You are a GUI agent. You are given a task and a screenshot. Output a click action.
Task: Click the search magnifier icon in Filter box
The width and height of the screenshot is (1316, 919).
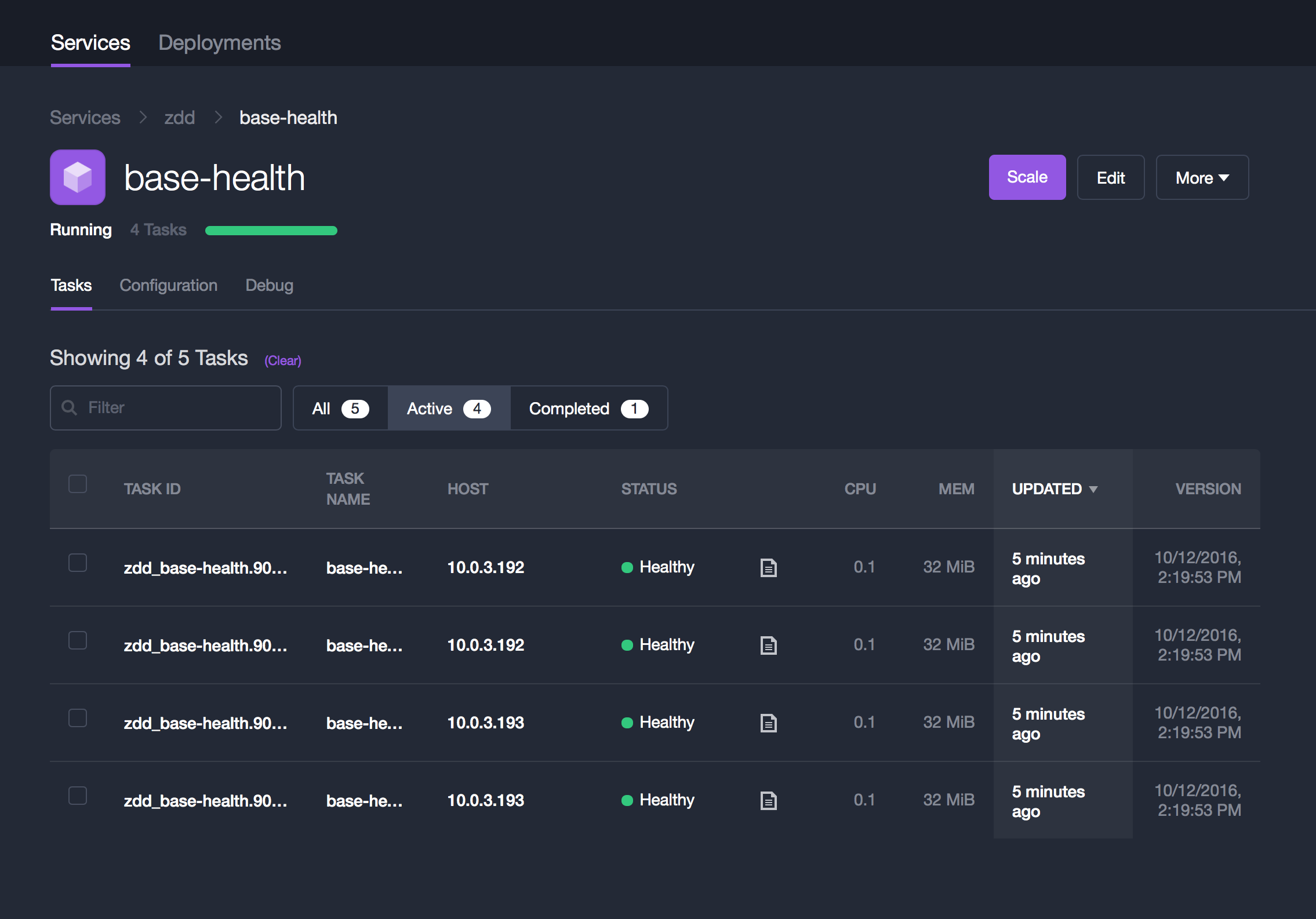pos(70,408)
